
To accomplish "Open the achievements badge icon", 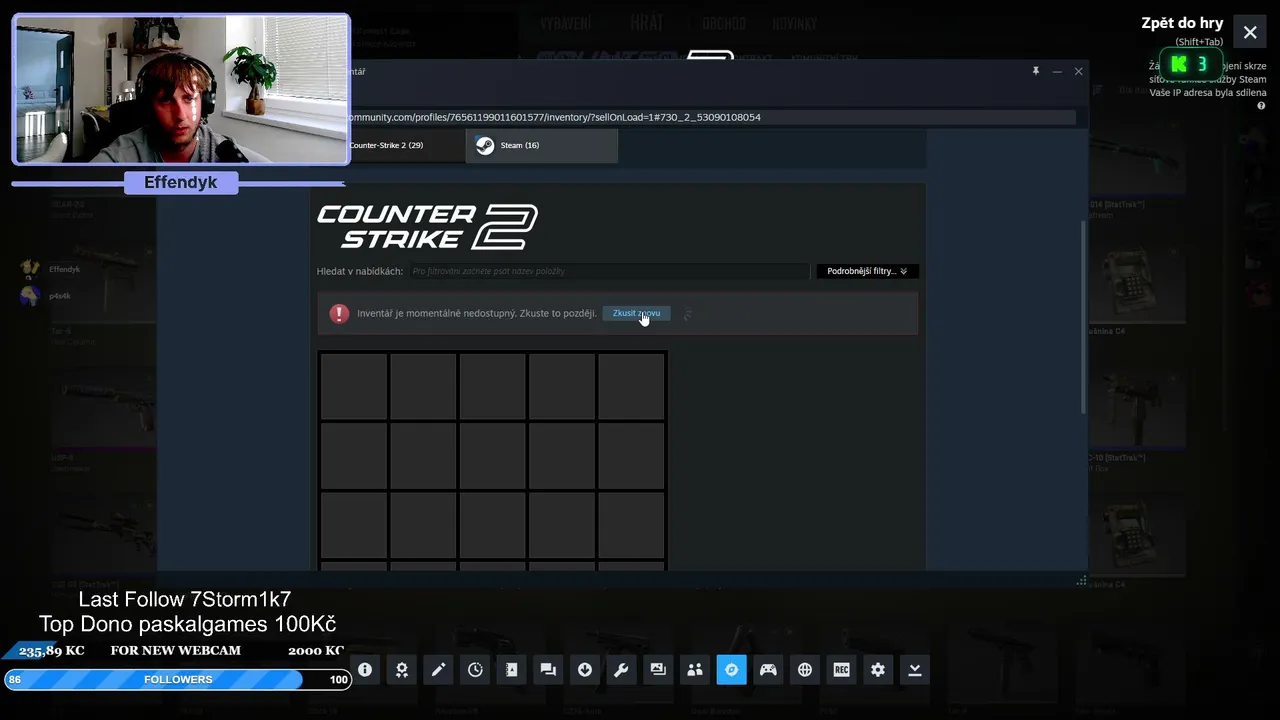I will [402, 670].
